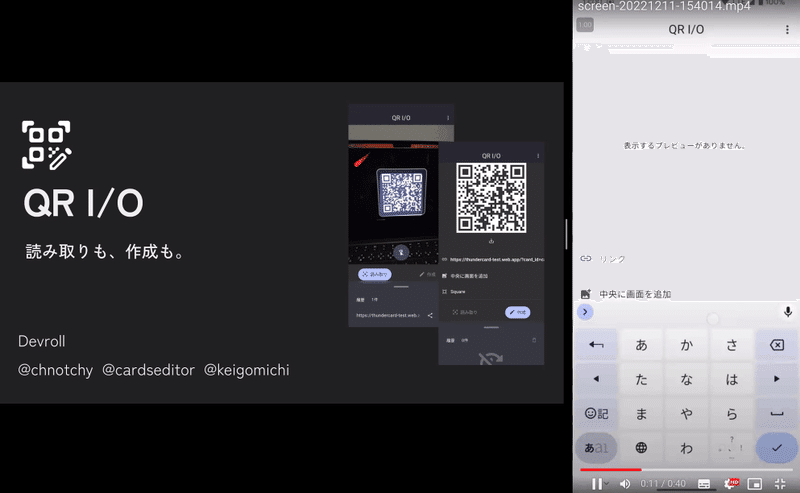Tap the わ key
800x493 pixels.
click(686, 448)
